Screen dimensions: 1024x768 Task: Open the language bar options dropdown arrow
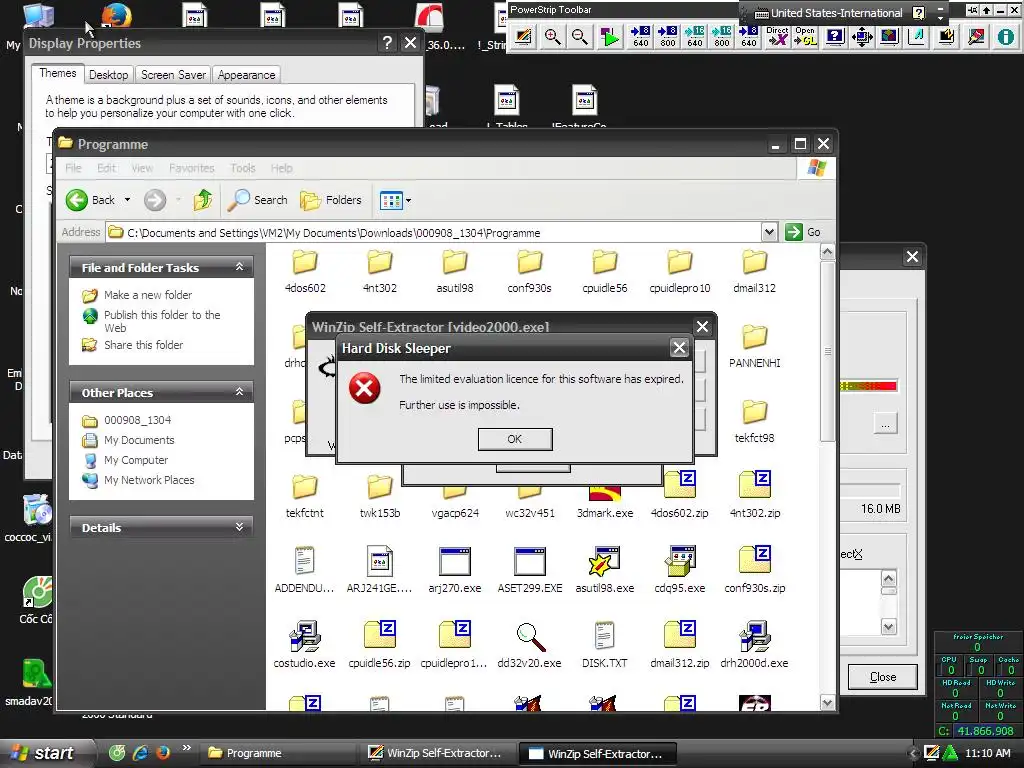click(940, 17)
